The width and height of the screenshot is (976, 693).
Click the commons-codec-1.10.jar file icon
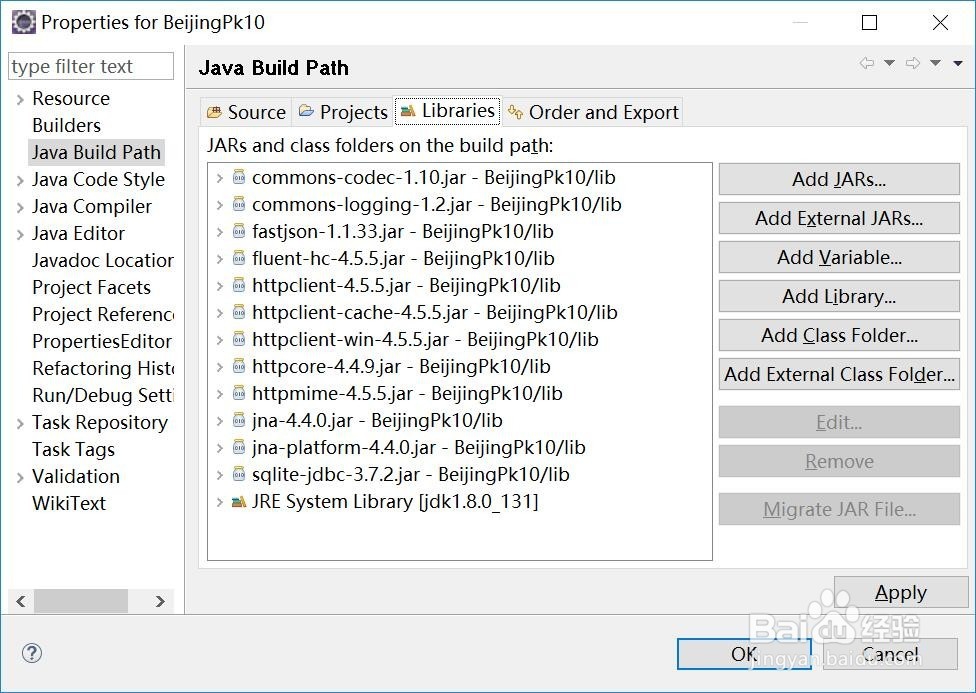click(x=239, y=178)
